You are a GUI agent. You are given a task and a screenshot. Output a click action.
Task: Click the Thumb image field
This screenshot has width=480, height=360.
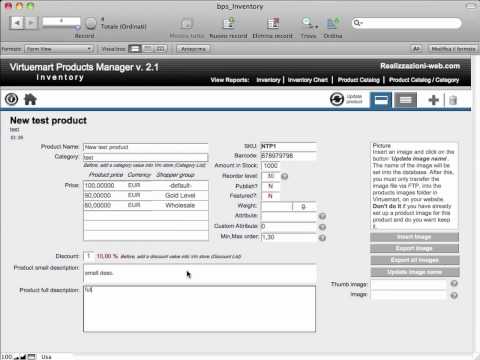click(x=409, y=284)
